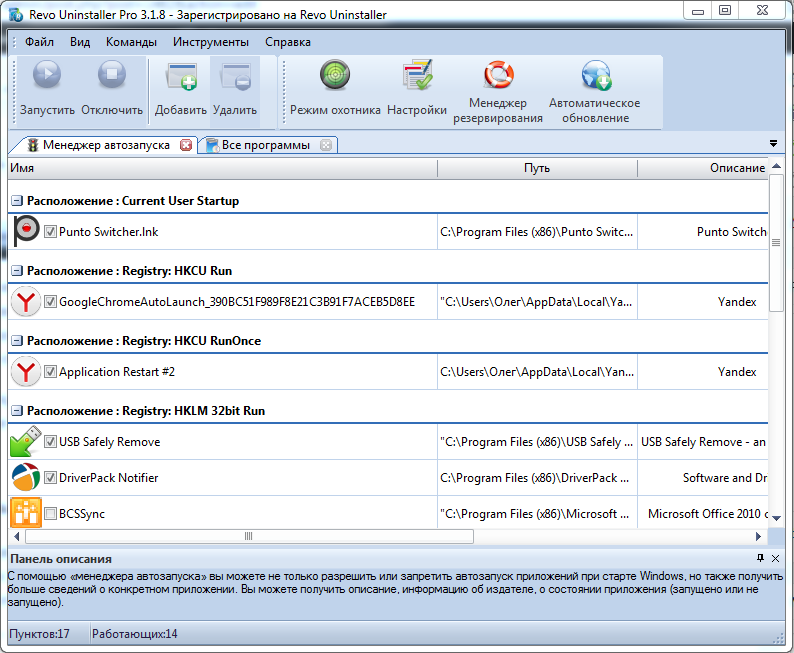Sort by Описание column header
Viewport: 794px width, 653px height.
tap(703, 168)
